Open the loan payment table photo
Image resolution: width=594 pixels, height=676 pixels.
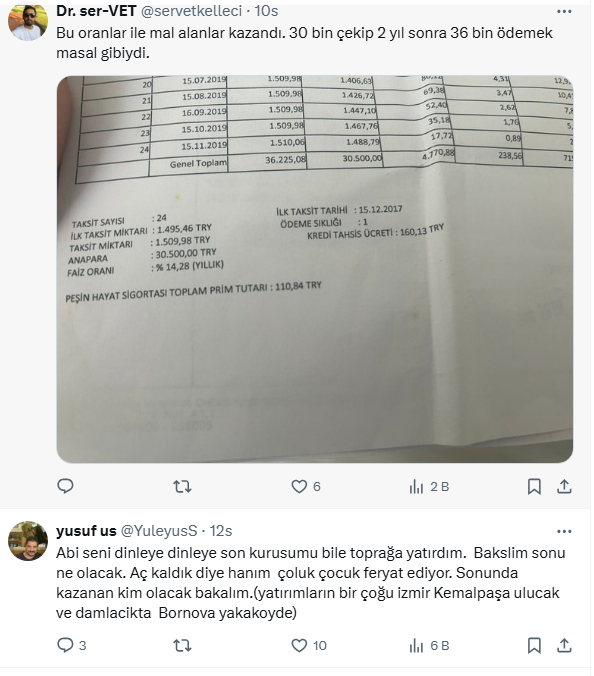315,269
